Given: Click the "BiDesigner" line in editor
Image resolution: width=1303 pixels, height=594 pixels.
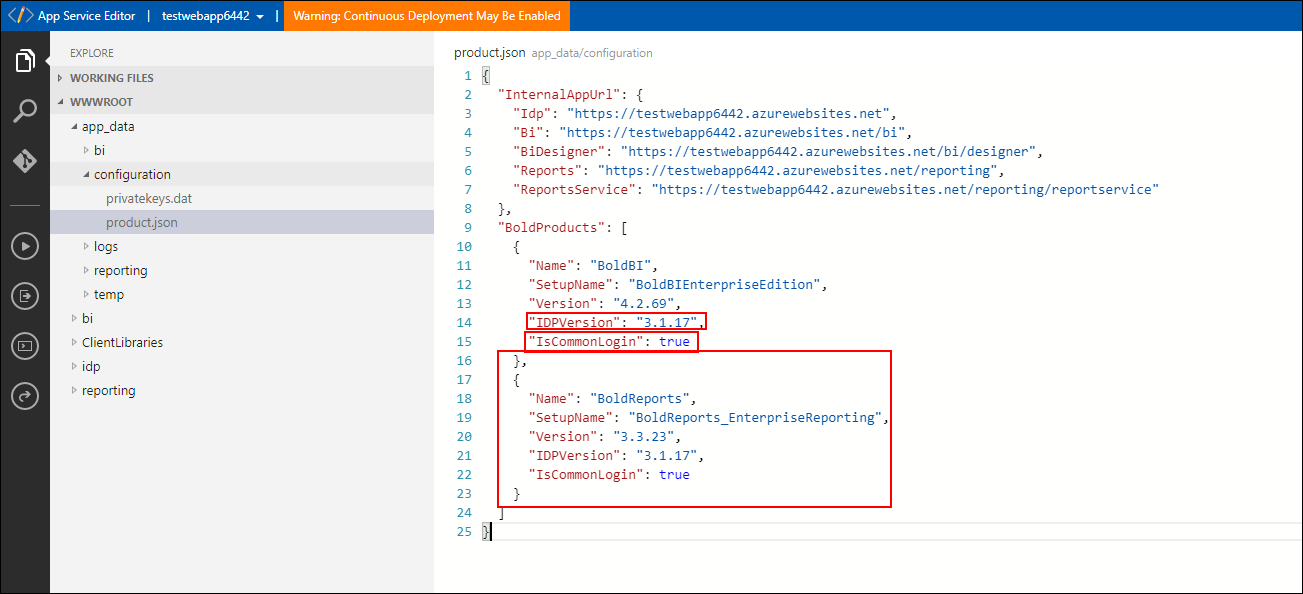Looking at the screenshot, I should (x=778, y=152).
